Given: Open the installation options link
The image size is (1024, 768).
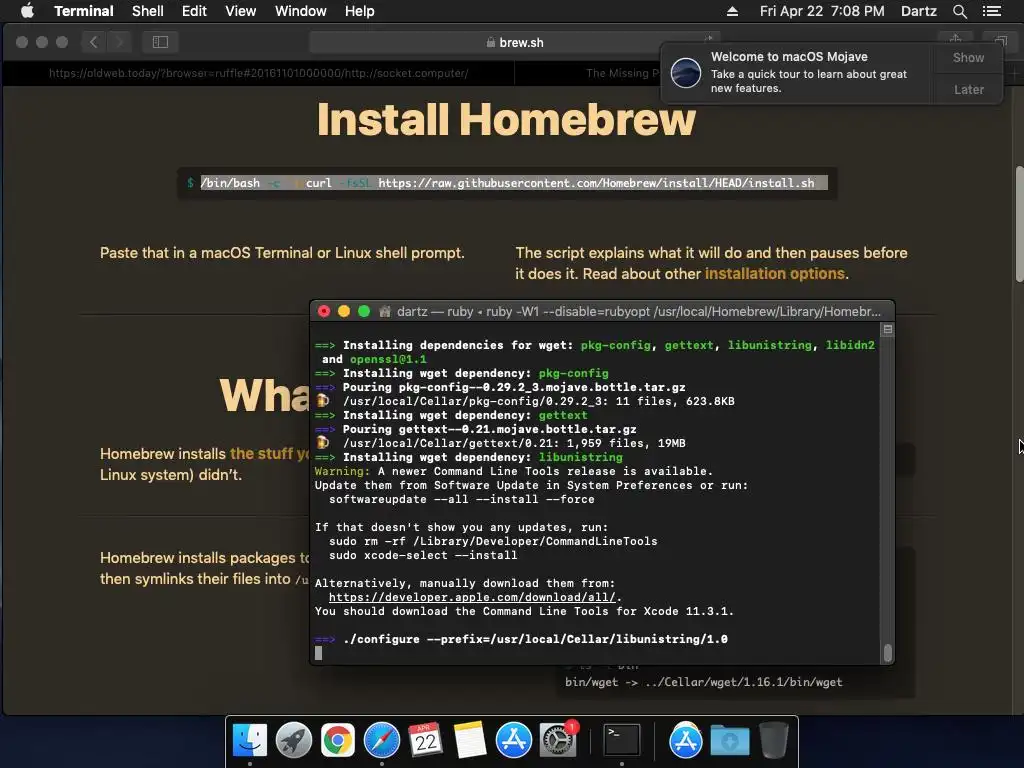Looking at the screenshot, I should pyautogui.click(x=775, y=274).
